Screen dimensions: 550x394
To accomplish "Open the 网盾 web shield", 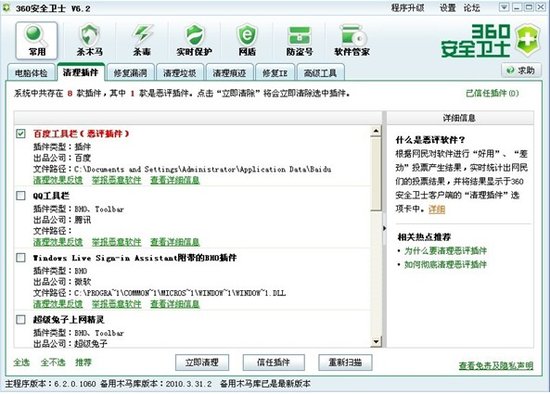I will click(x=247, y=41).
